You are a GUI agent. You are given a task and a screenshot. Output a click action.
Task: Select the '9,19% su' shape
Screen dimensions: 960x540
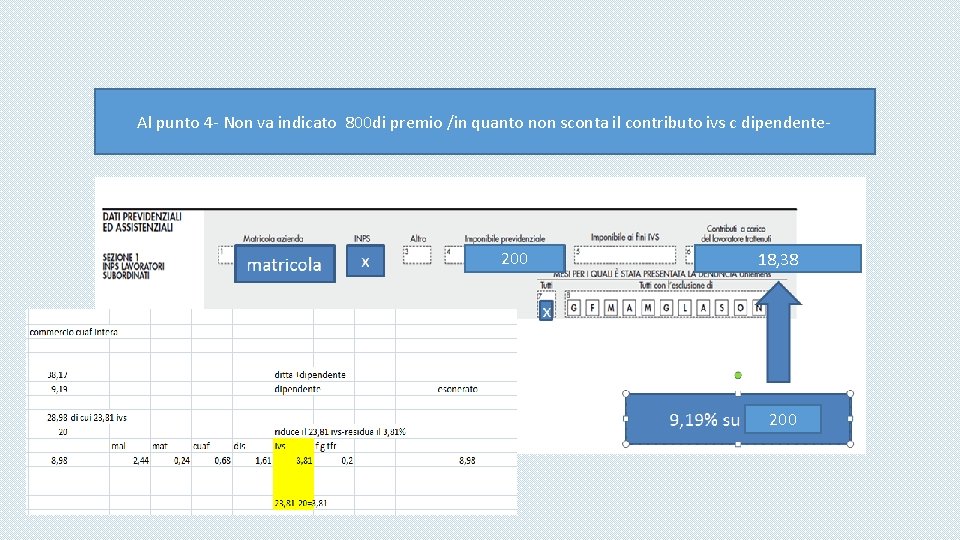[684, 419]
